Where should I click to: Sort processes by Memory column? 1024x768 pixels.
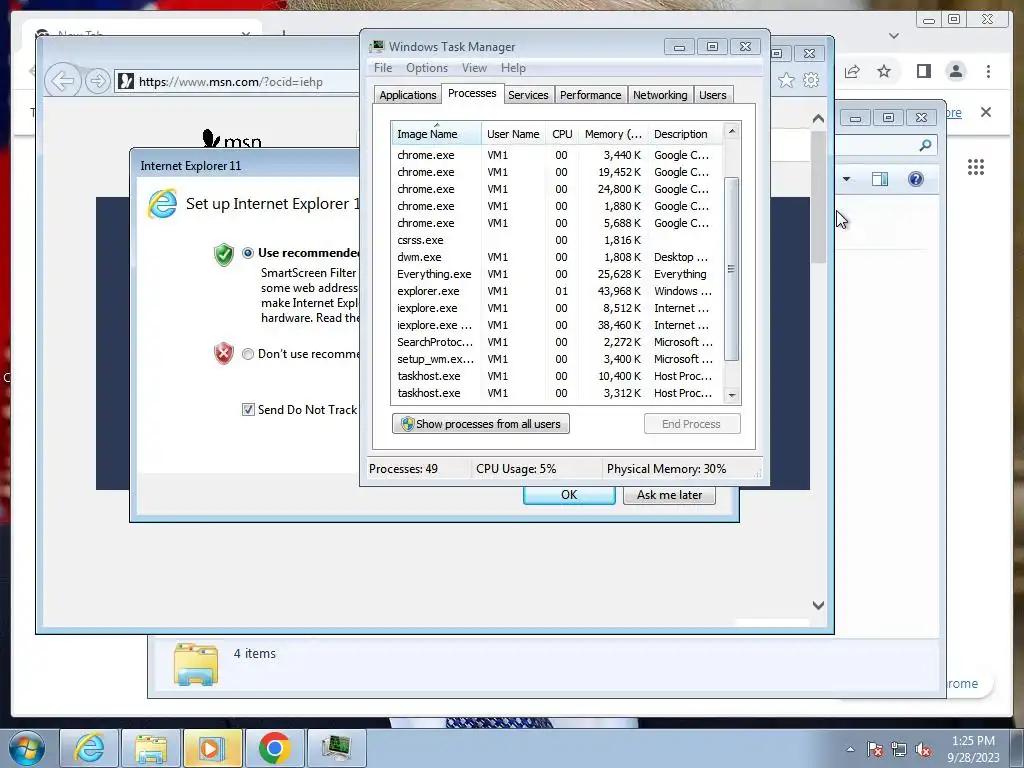613,134
